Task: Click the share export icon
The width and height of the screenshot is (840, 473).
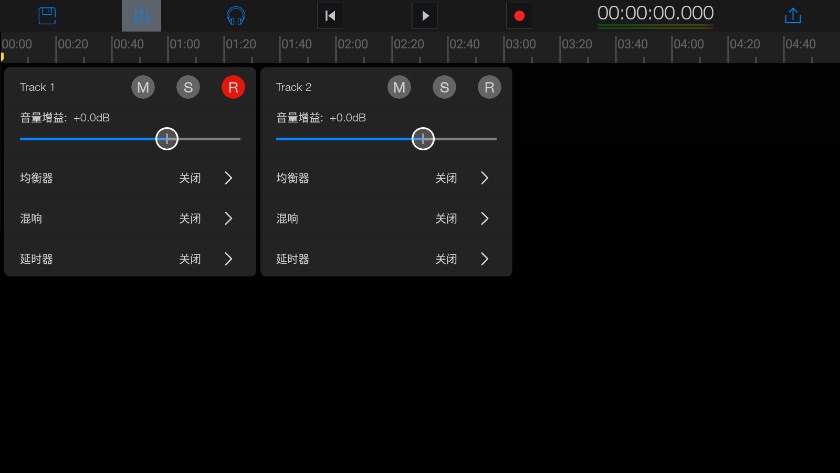Action: point(793,16)
